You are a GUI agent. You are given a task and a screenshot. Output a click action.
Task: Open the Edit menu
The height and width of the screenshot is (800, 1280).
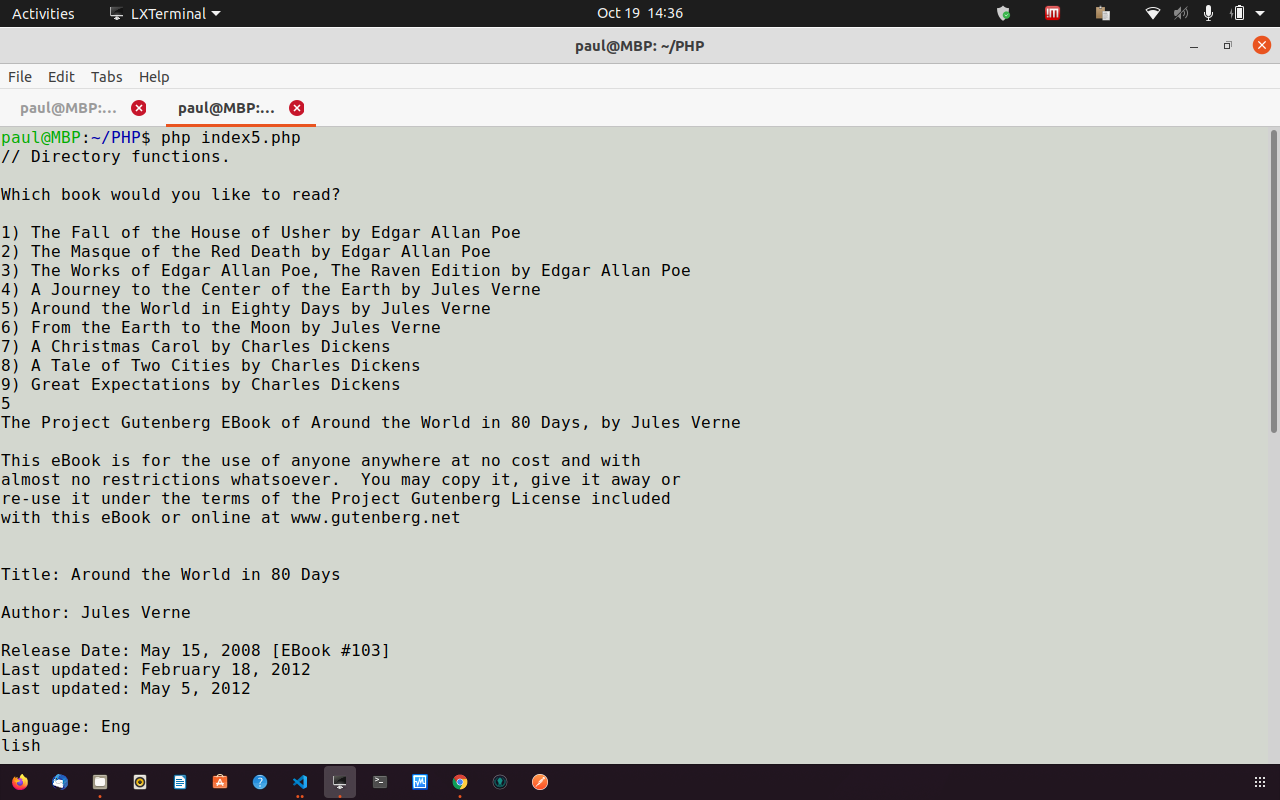[x=61, y=77]
